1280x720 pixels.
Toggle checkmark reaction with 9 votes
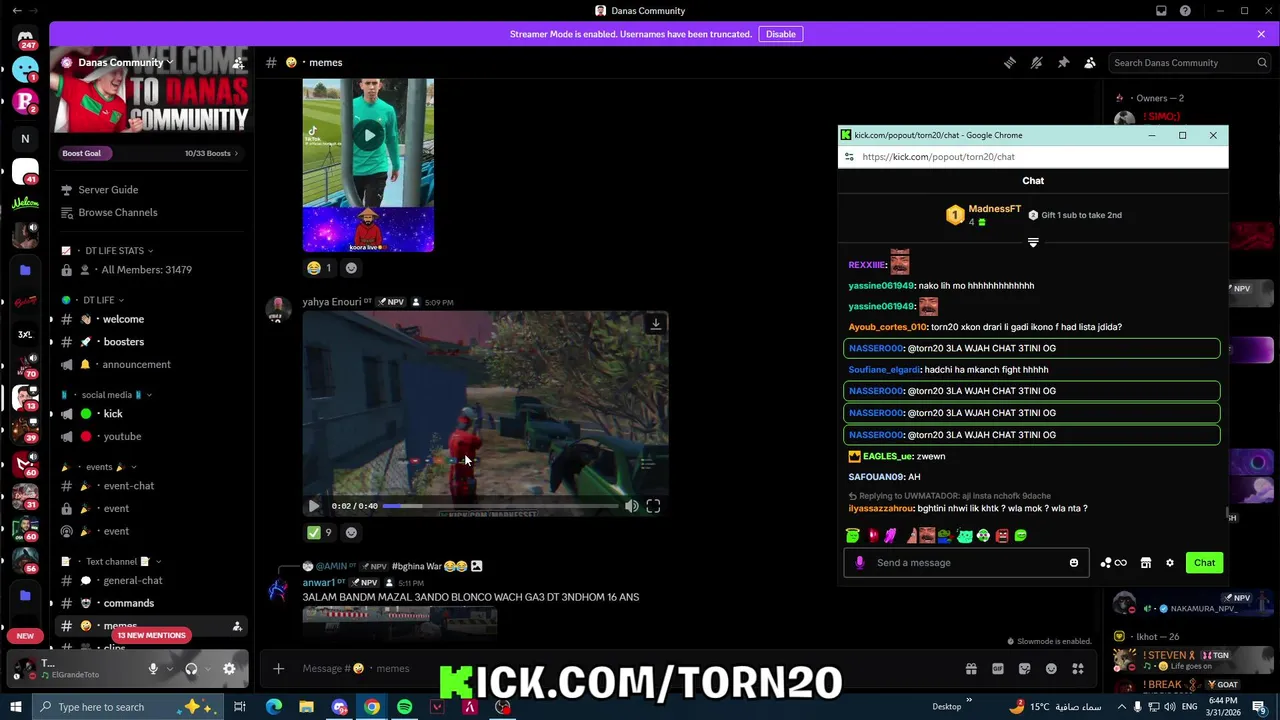click(319, 533)
